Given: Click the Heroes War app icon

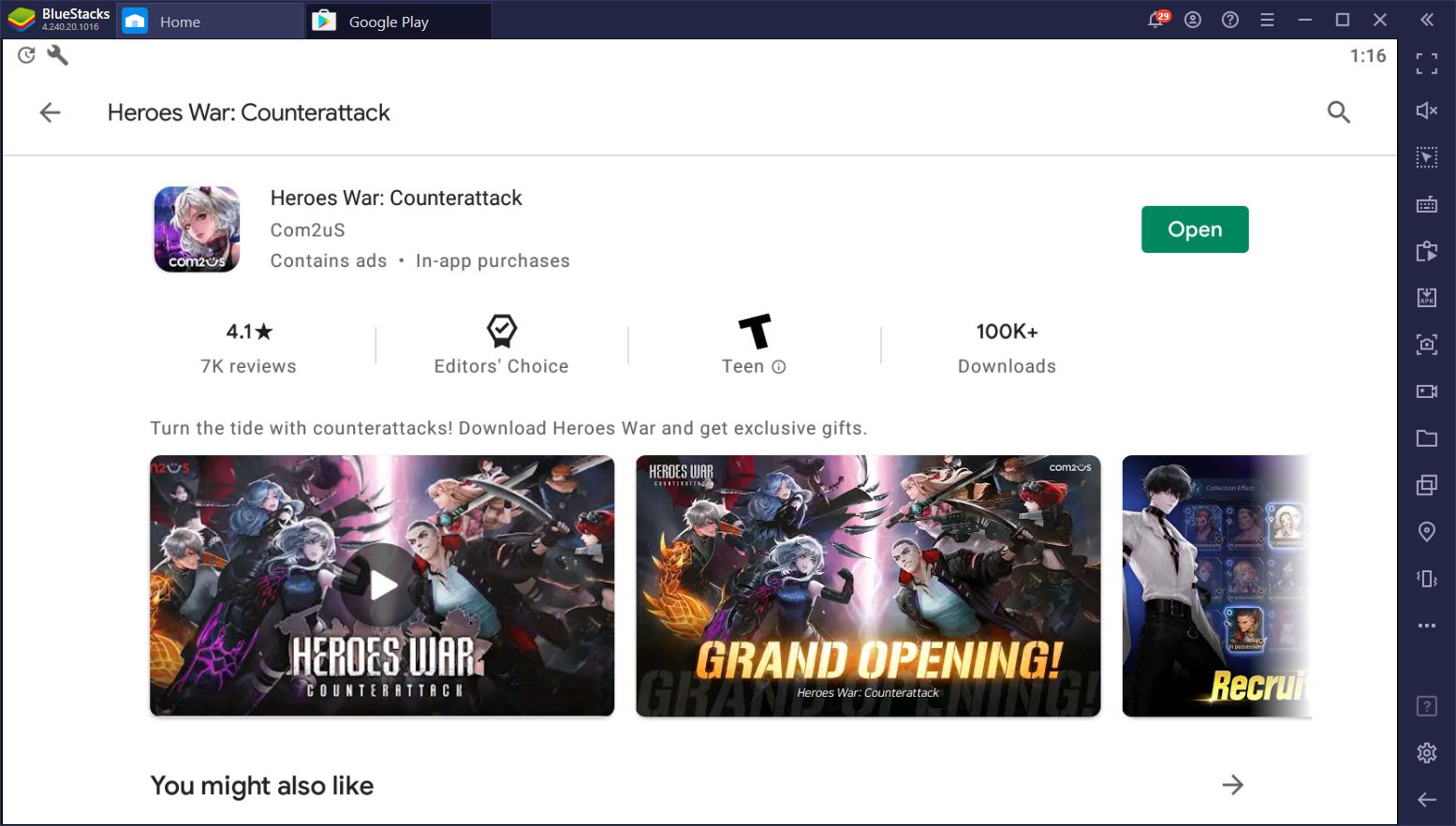Looking at the screenshot, I should click(197, 229).
